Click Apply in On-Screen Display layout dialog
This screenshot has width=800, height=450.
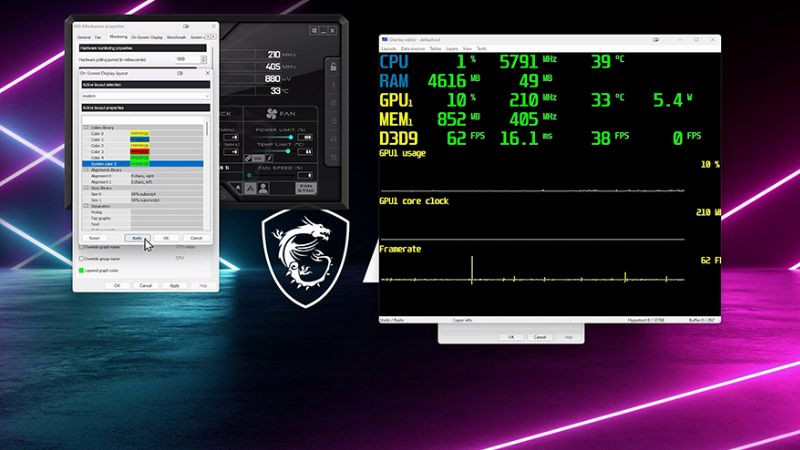[x=137, y=238]
